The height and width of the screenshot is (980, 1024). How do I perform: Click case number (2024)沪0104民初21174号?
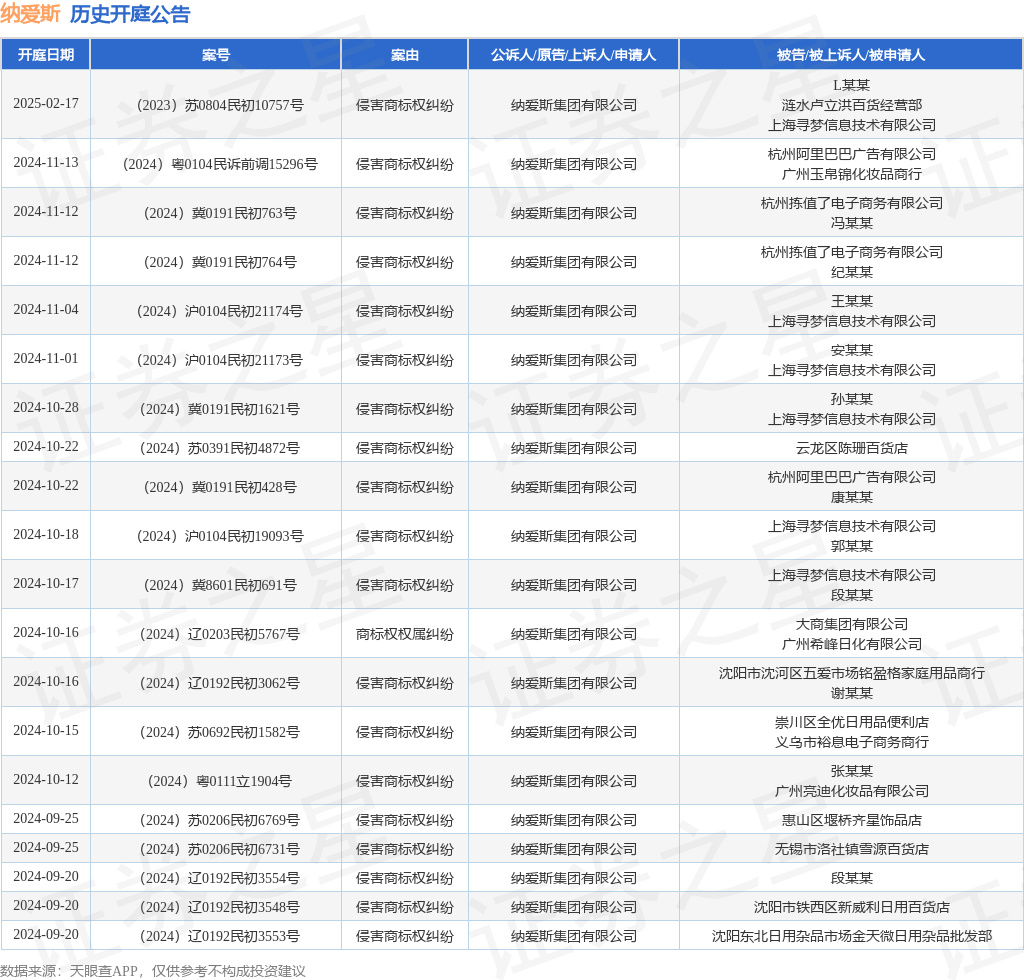pyautogui.click(x=219, y=311)
